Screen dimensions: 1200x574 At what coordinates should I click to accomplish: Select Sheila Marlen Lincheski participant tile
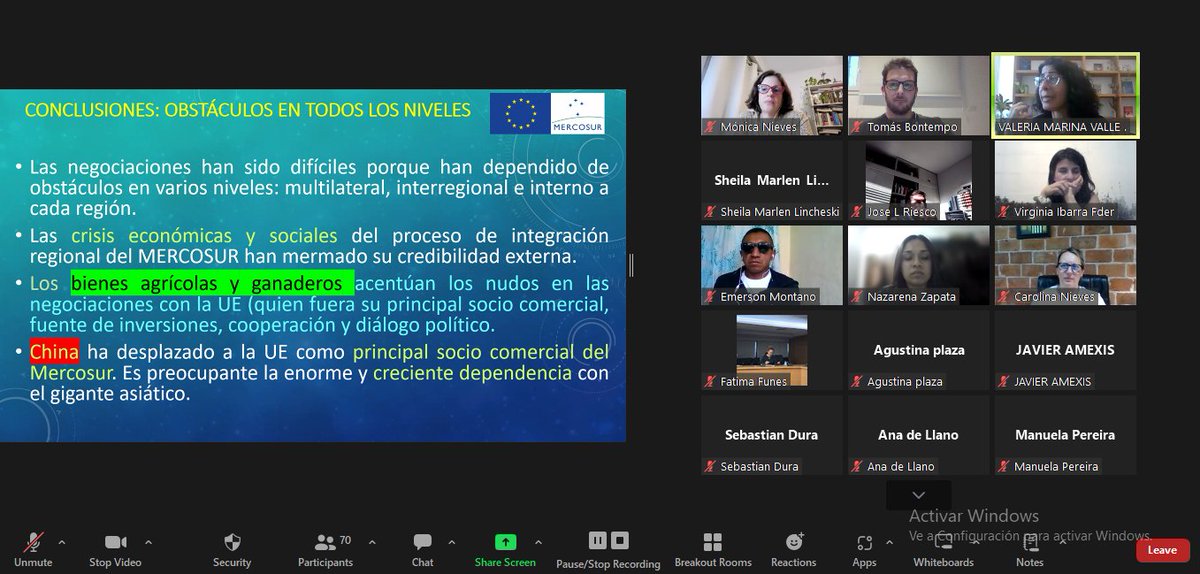pyautogui.click(x=772, y=180)
